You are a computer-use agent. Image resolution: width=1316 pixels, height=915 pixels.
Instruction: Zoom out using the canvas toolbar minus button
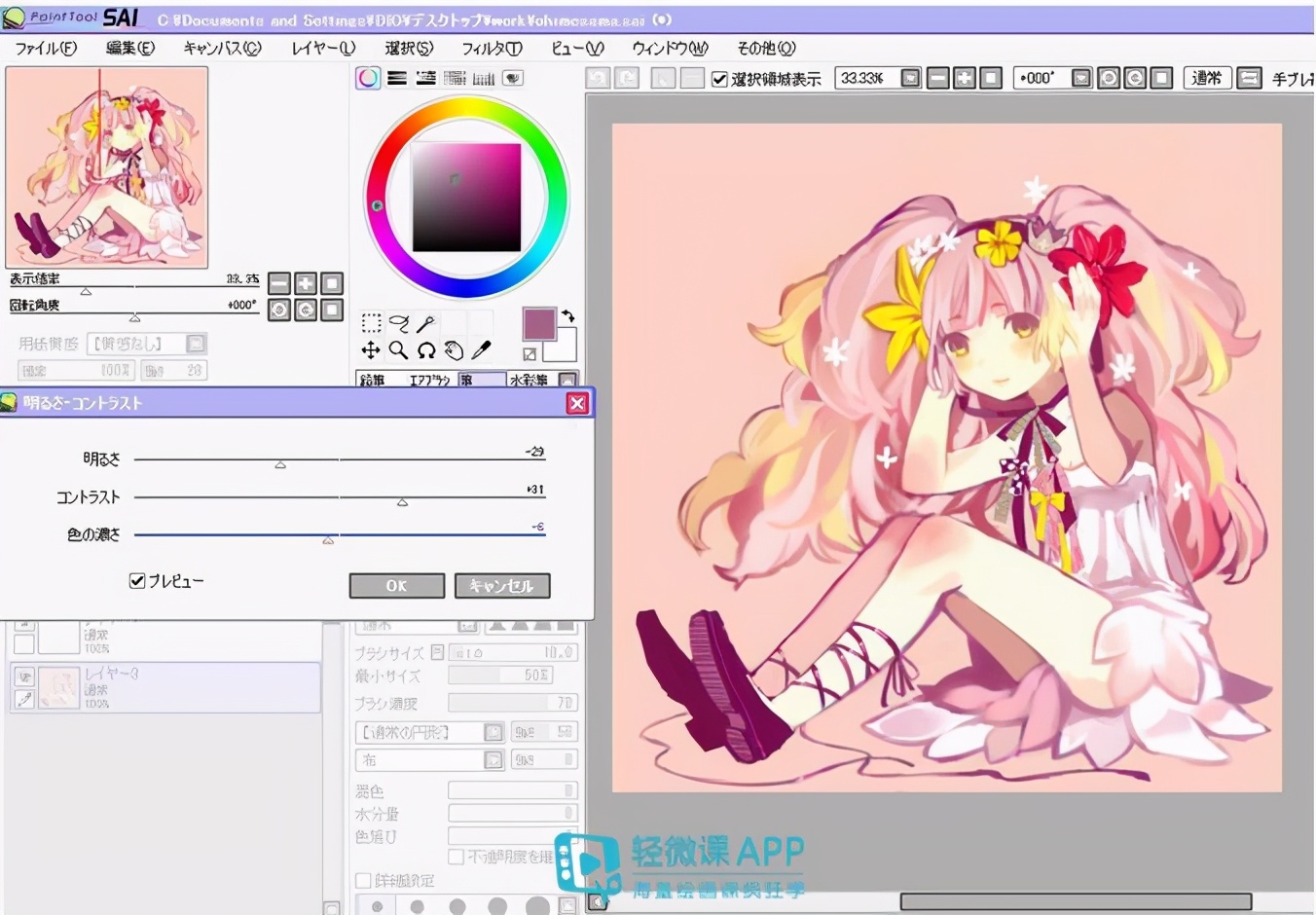click(x=938, y=79)
